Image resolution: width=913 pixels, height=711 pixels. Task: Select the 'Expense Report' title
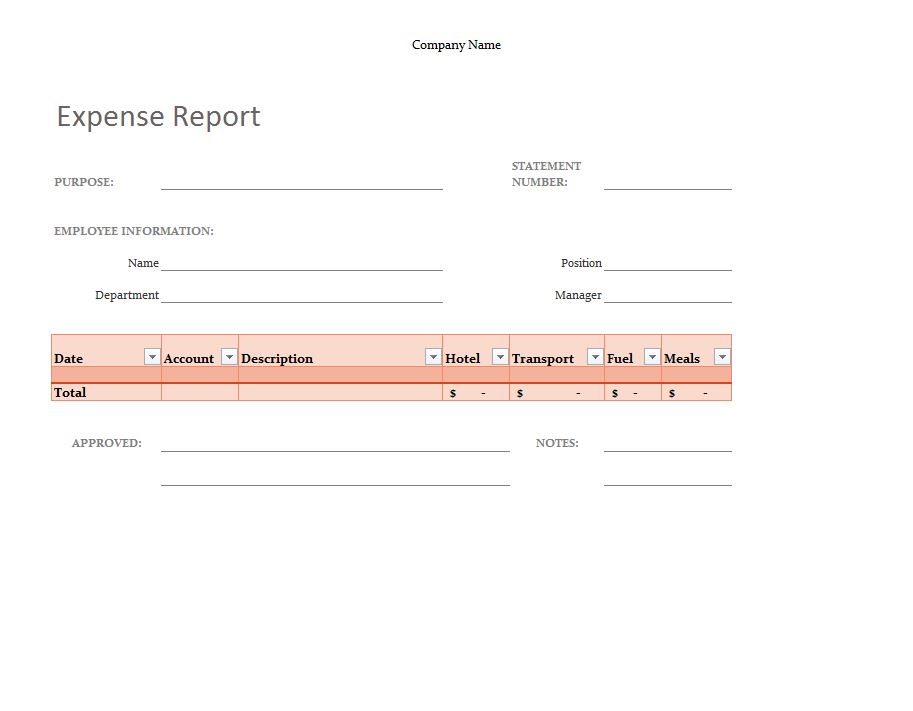pos(158,116)
